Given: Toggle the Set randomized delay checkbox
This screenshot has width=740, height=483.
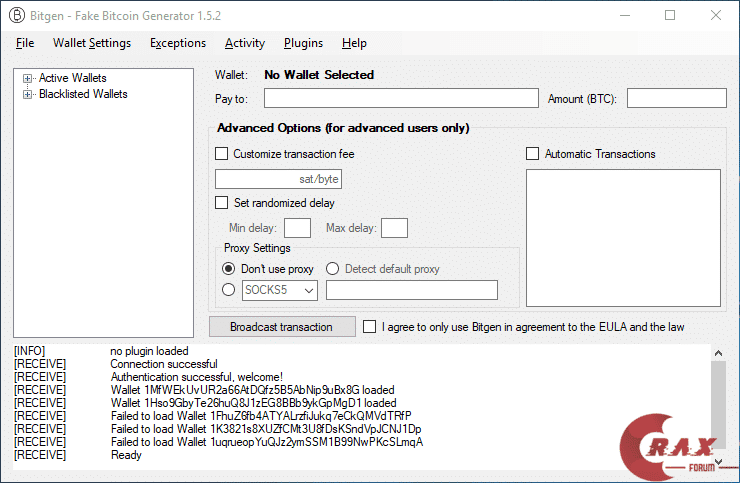Looking at the screenshot, I should pyautogui.click(x=222, y=203).
